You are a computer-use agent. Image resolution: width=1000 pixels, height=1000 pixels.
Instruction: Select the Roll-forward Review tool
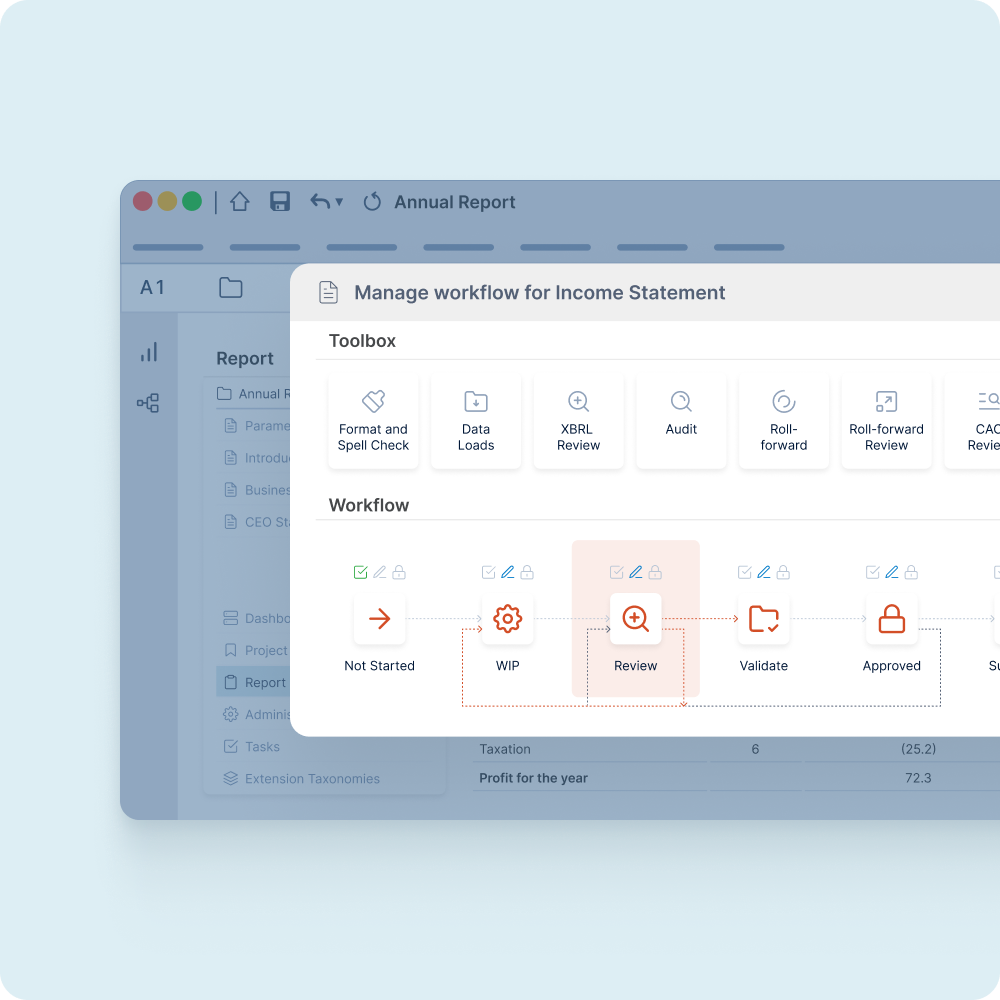point(886,420)
